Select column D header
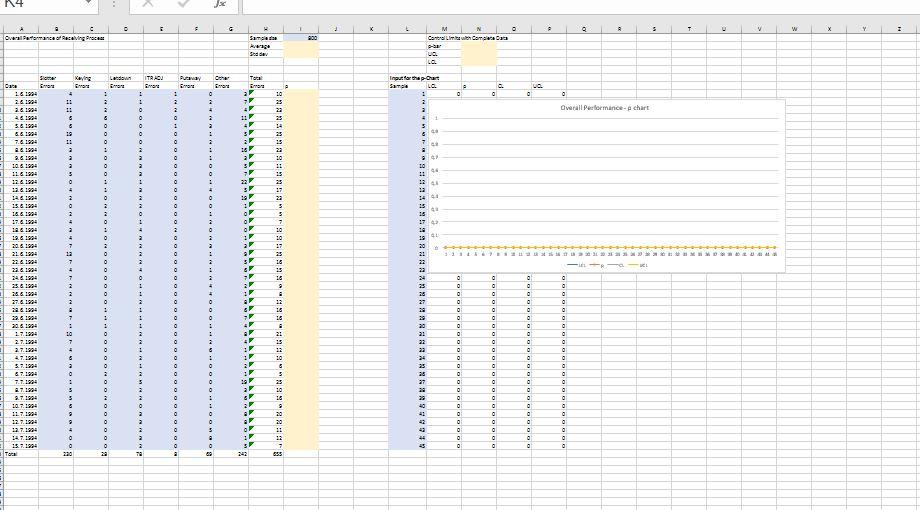Viewport: 920px width, 510px height. point(126,29)
